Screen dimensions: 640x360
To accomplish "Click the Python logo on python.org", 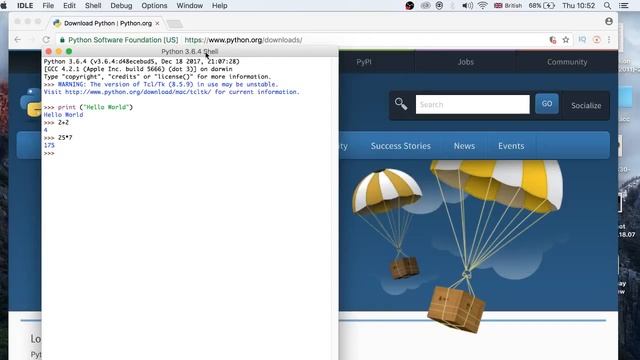I will (x=30, y=102).
